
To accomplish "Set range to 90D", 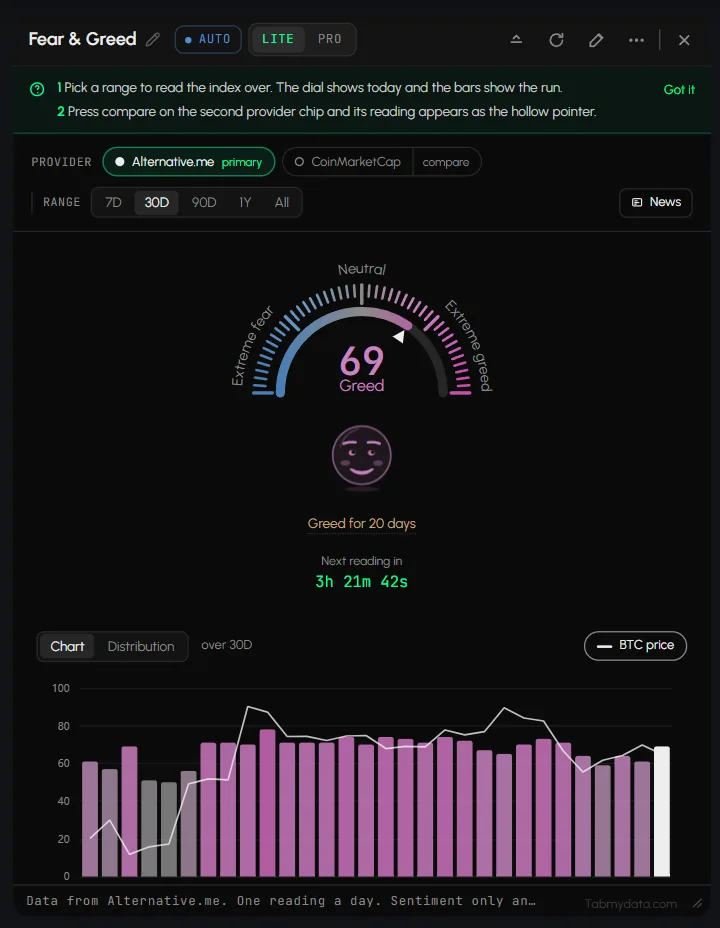I will 204,202.
